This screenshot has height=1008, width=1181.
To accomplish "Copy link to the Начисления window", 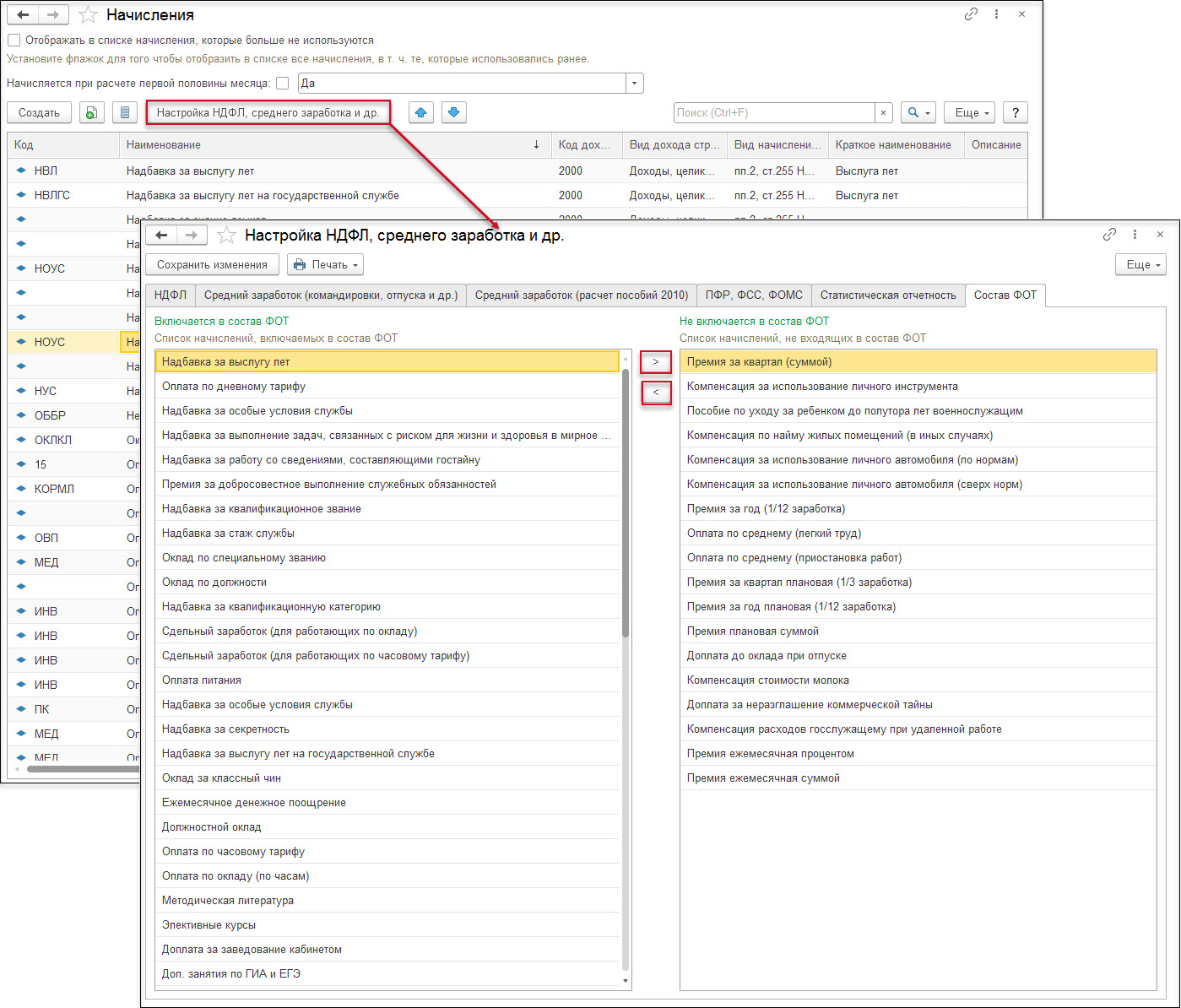I will 971,14.
